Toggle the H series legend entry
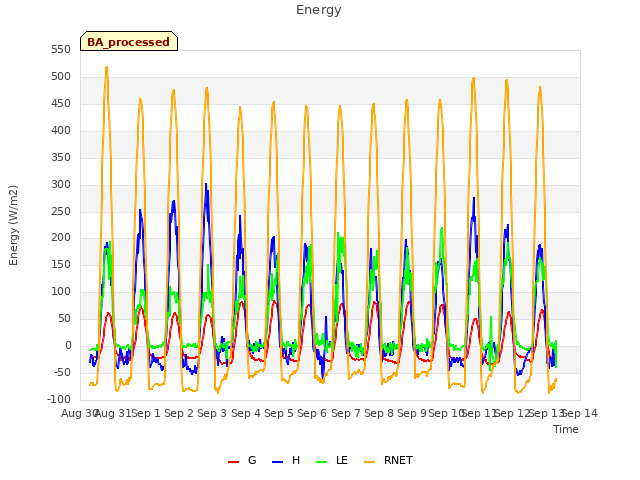Image resolution: width=640 pixels, height=480 pixels. tap(286, 460)
